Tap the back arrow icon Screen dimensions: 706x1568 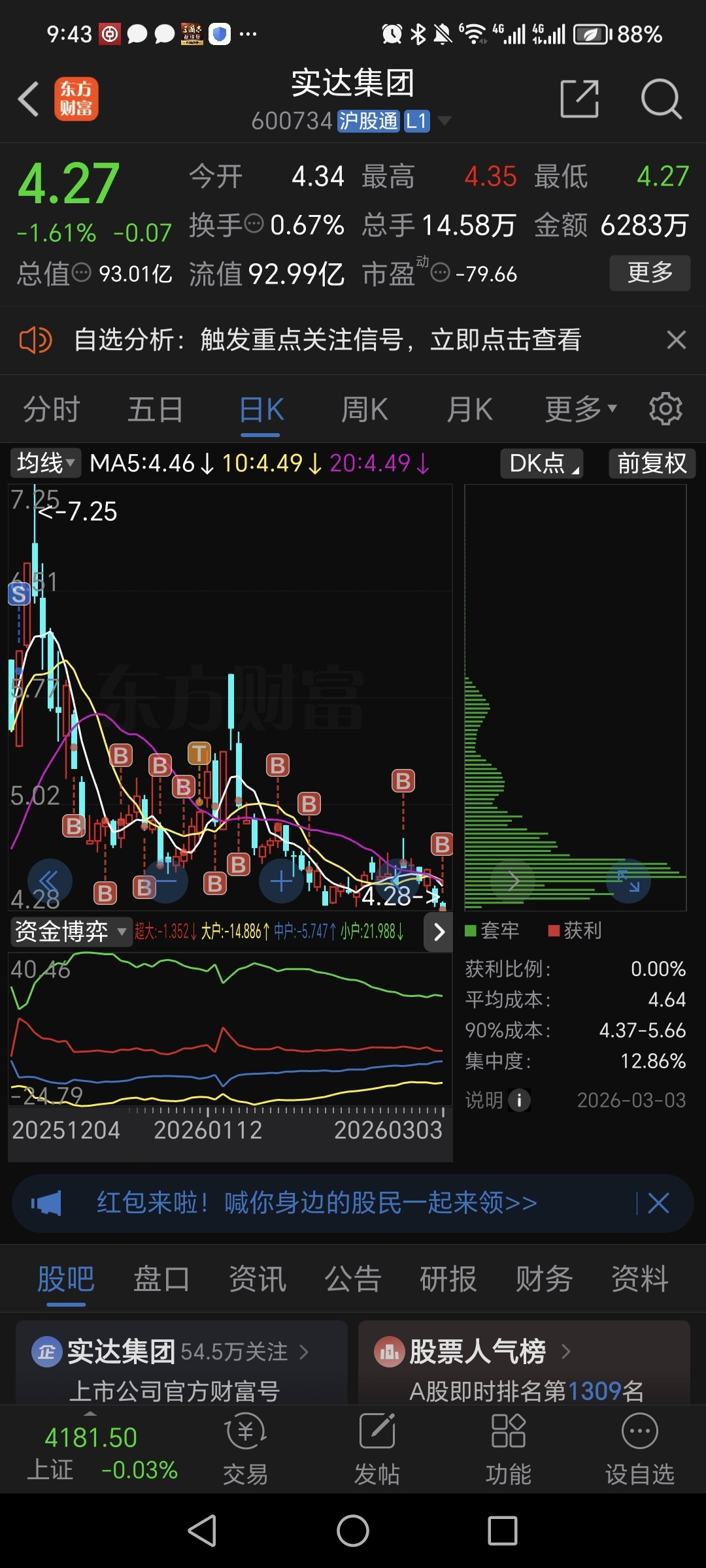coord(29,99)
